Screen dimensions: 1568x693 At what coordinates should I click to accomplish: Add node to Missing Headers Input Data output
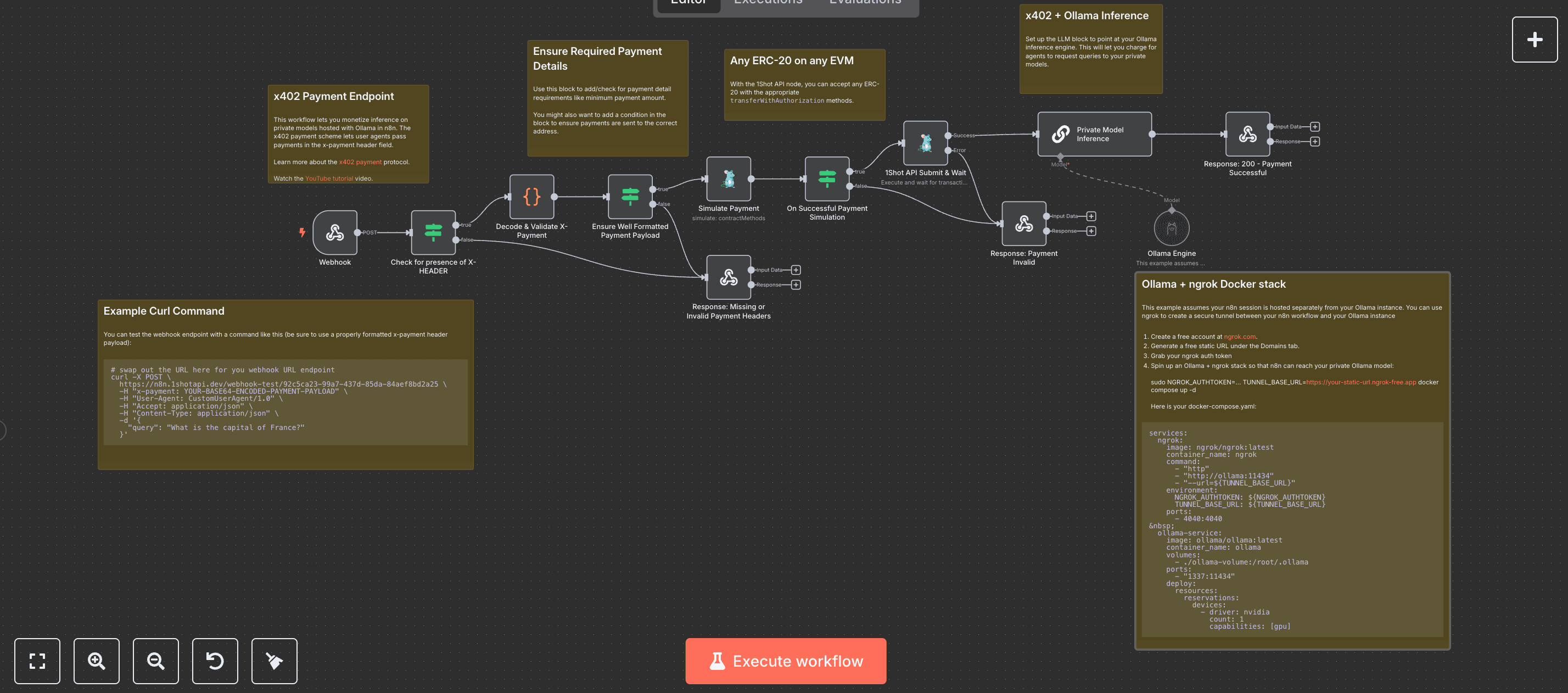(x=796, y=270)
